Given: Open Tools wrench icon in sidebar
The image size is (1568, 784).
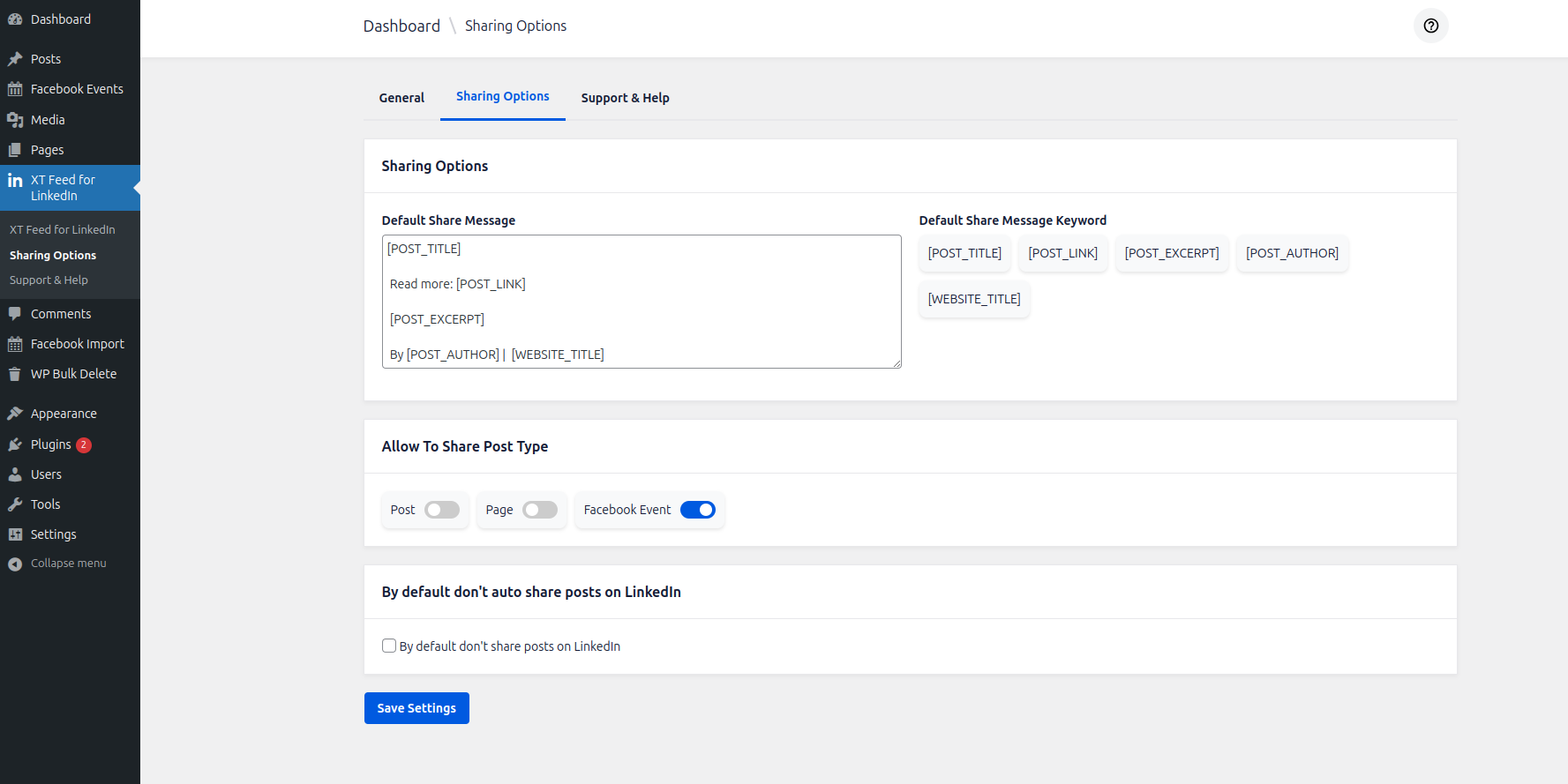Looking at the screenshot, I should click(x=15, y=504).
